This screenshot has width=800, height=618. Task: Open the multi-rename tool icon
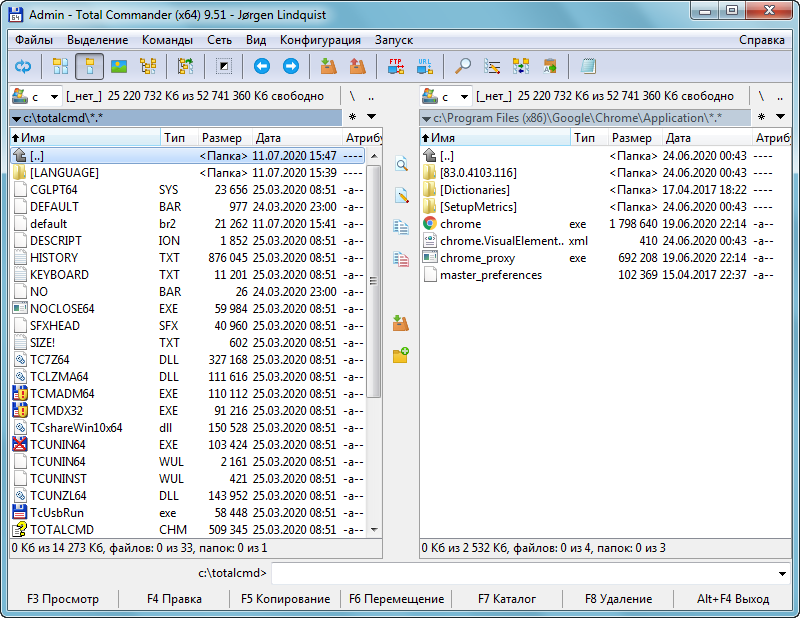(x=492, y=66)
